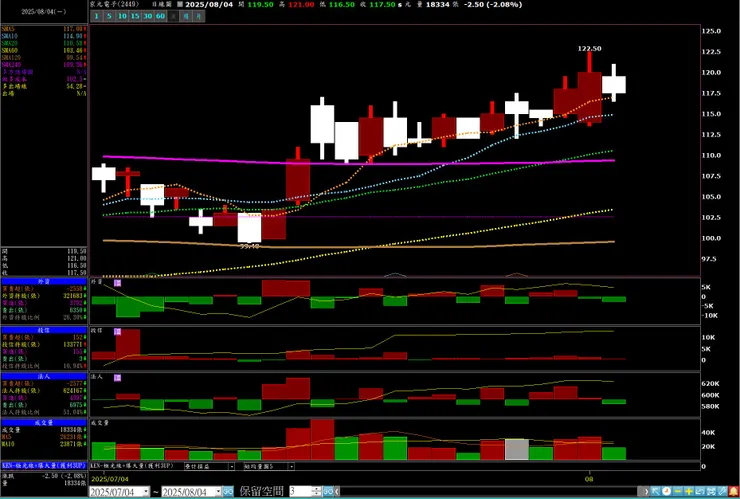Click the SMA10 legend row

(44, 36)
